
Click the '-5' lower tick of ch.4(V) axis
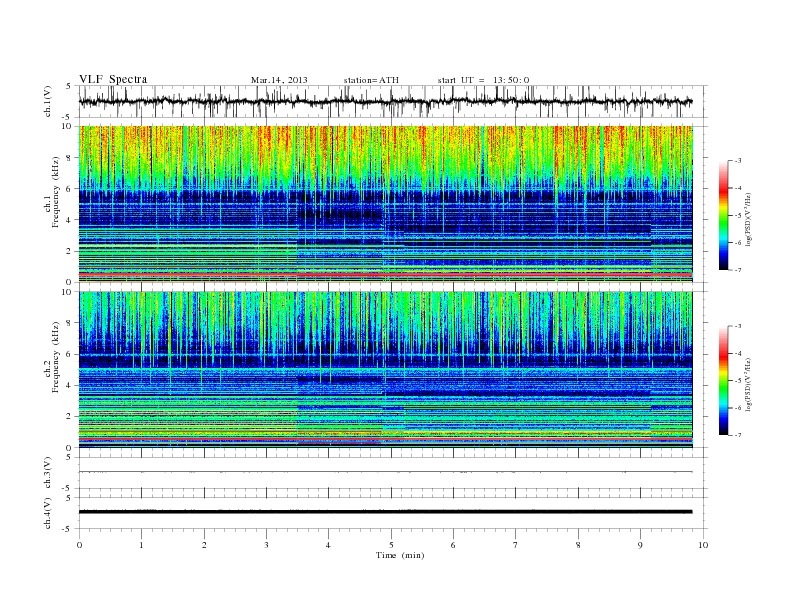pyautogui.click(x=67, y=530)
